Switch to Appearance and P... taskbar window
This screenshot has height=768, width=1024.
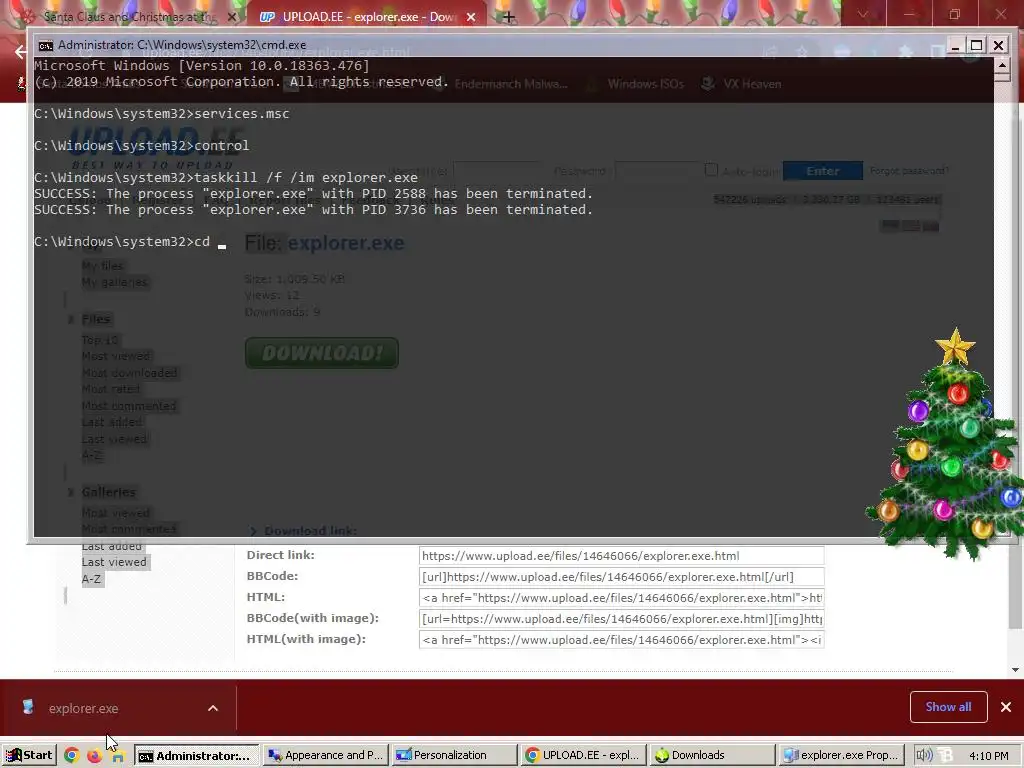pyautogui.click(x=327, y=755)
